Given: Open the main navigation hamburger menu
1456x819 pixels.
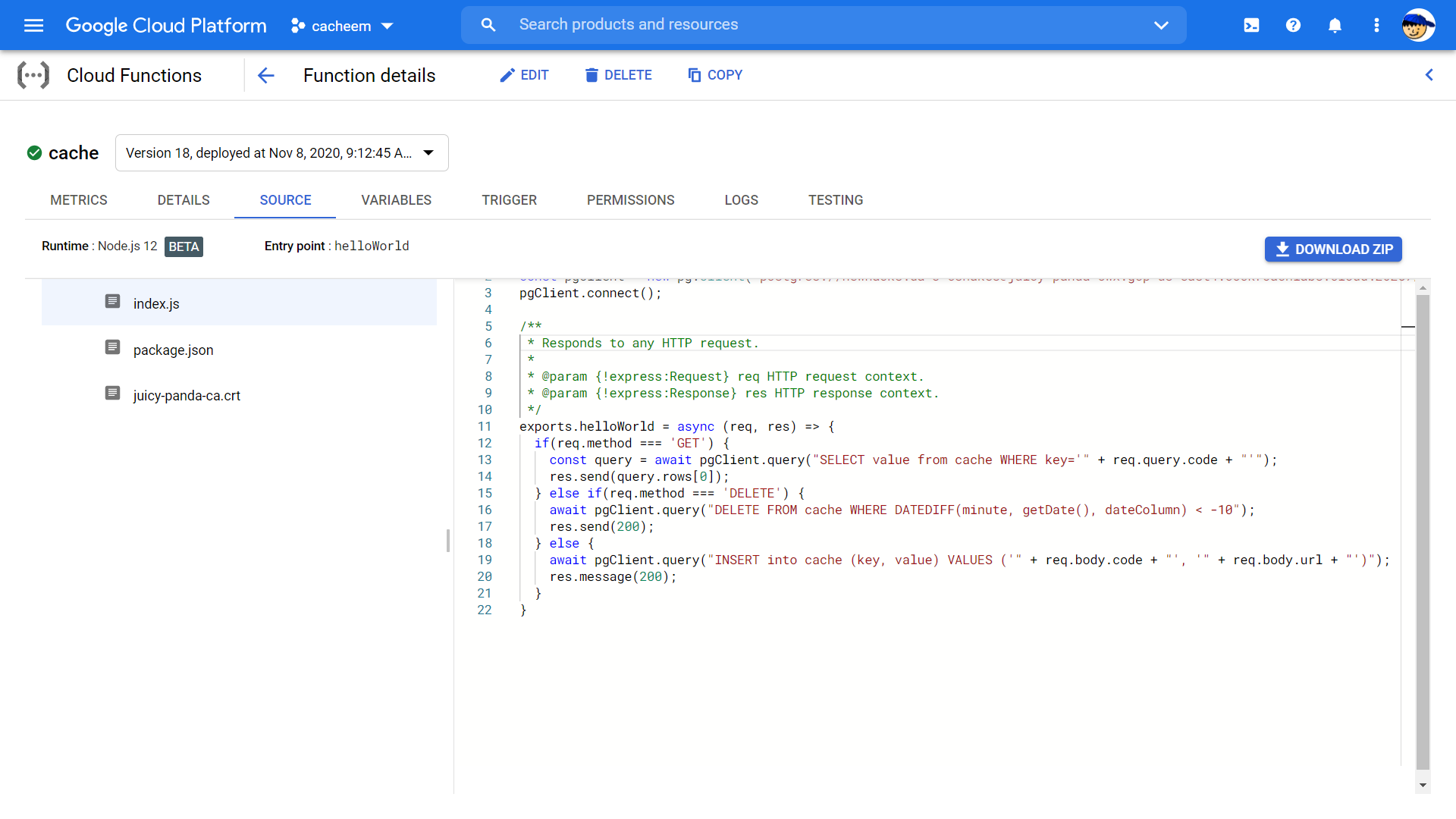Looking at the screenshot, I should click(x=33, y=25).
